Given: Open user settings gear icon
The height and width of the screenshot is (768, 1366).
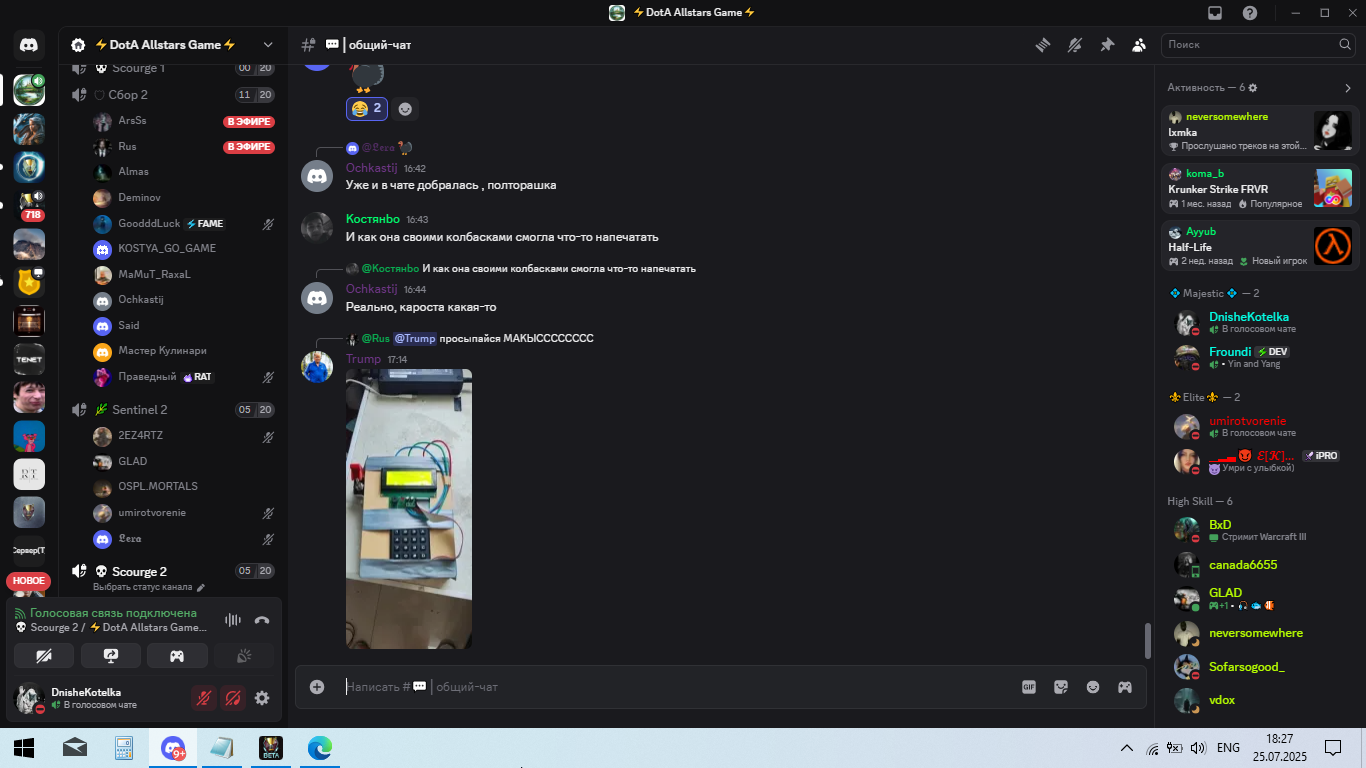Looking at the screenshot, I should [262, 698].
